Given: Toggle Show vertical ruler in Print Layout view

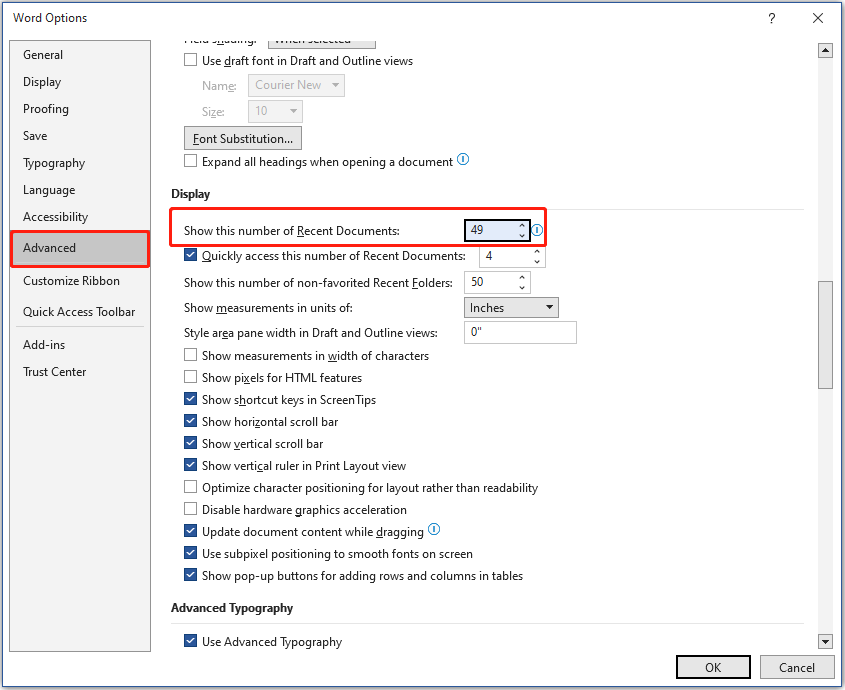Looking at the screenshot, I should [x=190, y=465].
